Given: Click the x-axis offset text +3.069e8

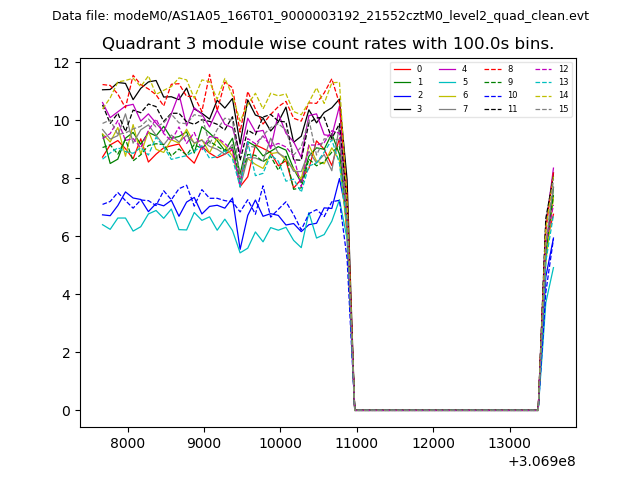Looking at the screenshot, I should point(541,461).
